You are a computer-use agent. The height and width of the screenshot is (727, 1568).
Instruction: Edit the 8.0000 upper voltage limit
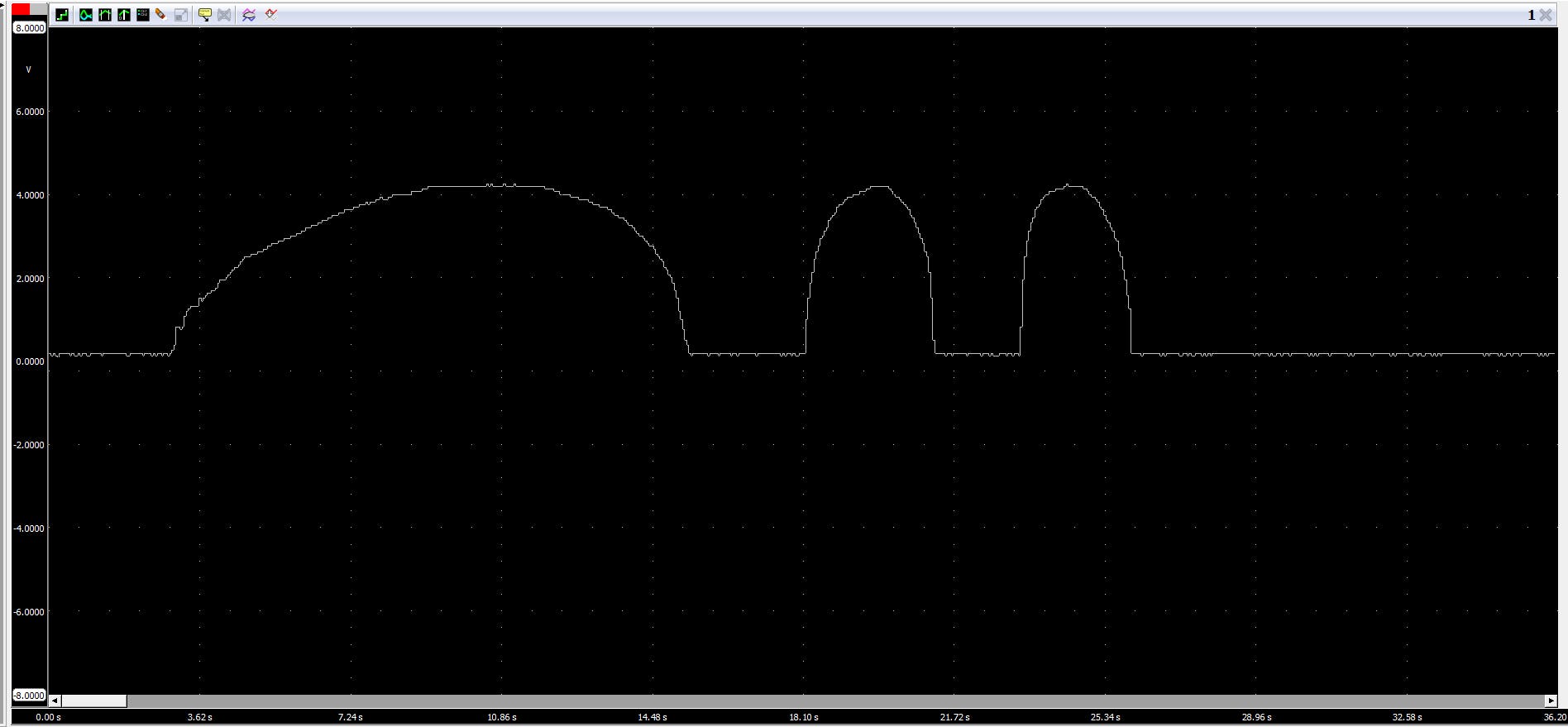pos(30,28)
